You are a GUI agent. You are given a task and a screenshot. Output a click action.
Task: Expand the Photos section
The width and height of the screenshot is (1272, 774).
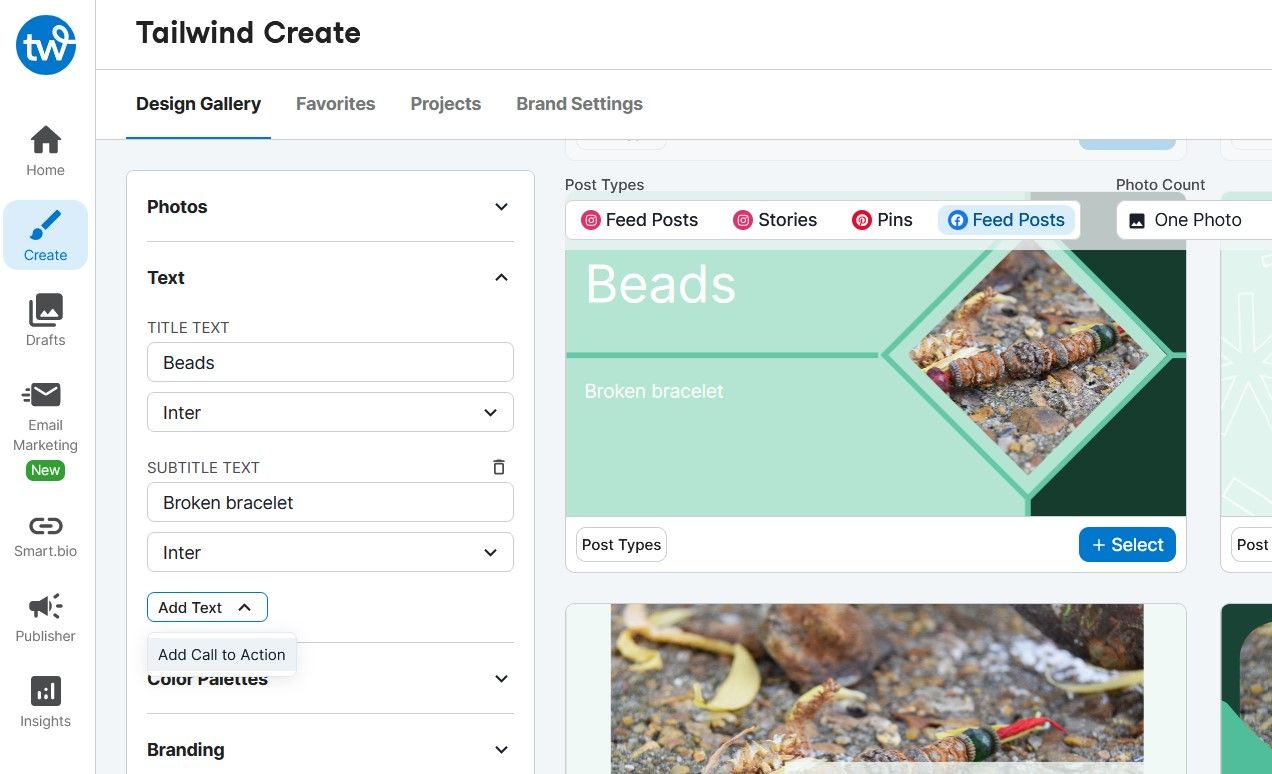point(330,207)
